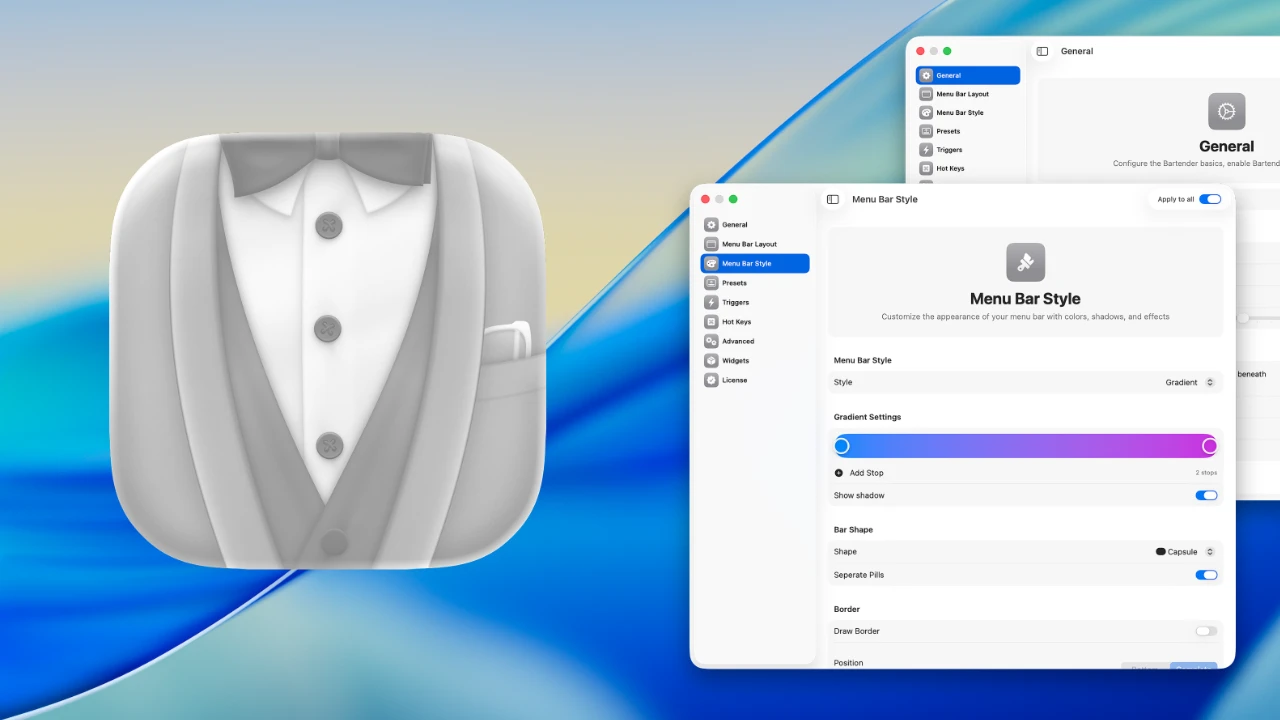Open the Shape Capsule dropdown

(x=1186, y=552)
